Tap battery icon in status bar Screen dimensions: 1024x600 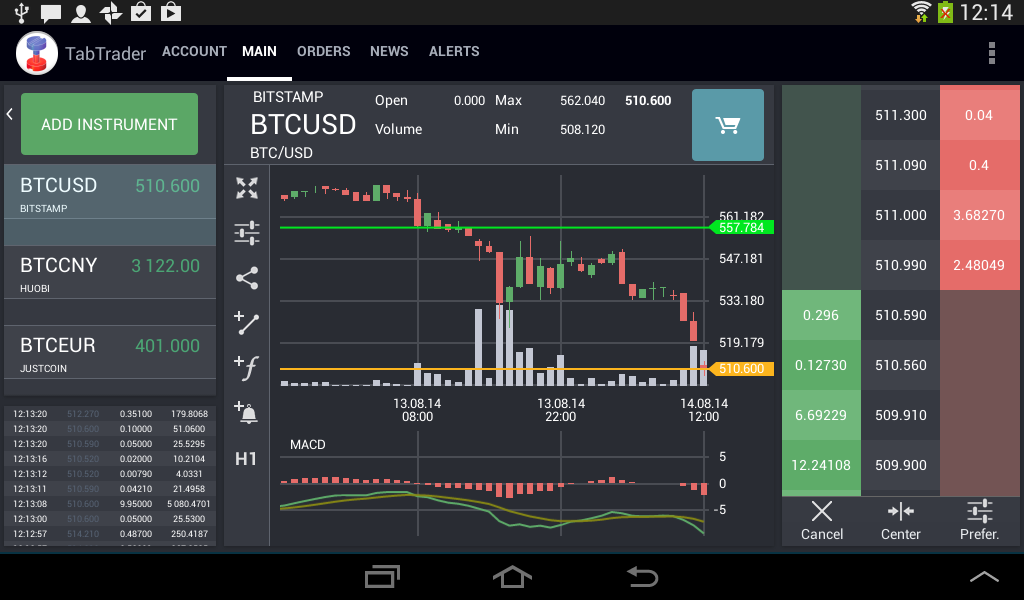point(945,12)
